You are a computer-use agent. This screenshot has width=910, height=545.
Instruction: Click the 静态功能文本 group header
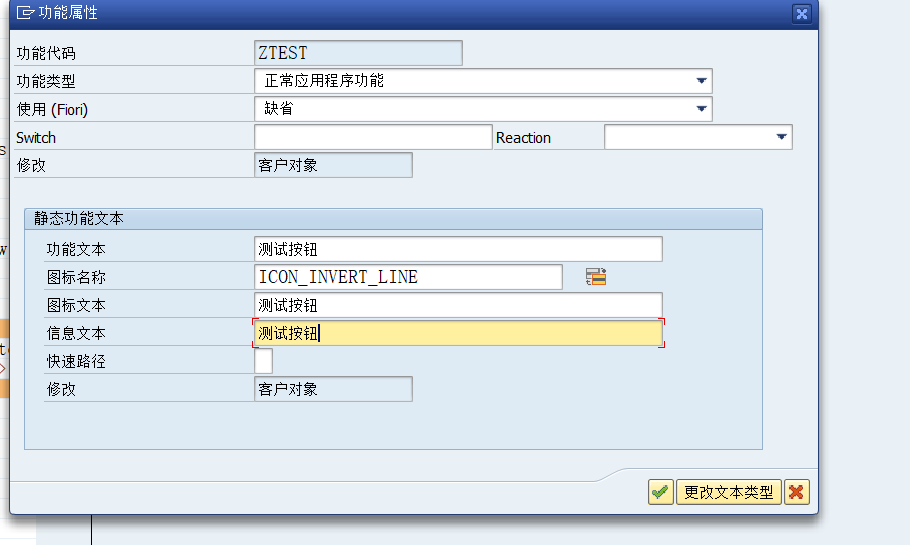click(x=79, y=218)
